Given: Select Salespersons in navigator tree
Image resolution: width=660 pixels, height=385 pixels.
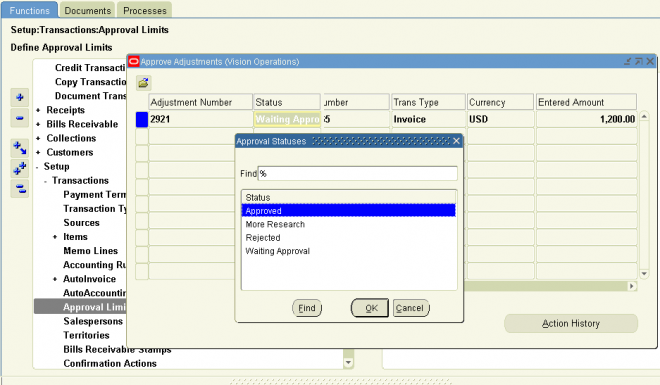Looking at the screenshot, I should (x=93, y=321).
